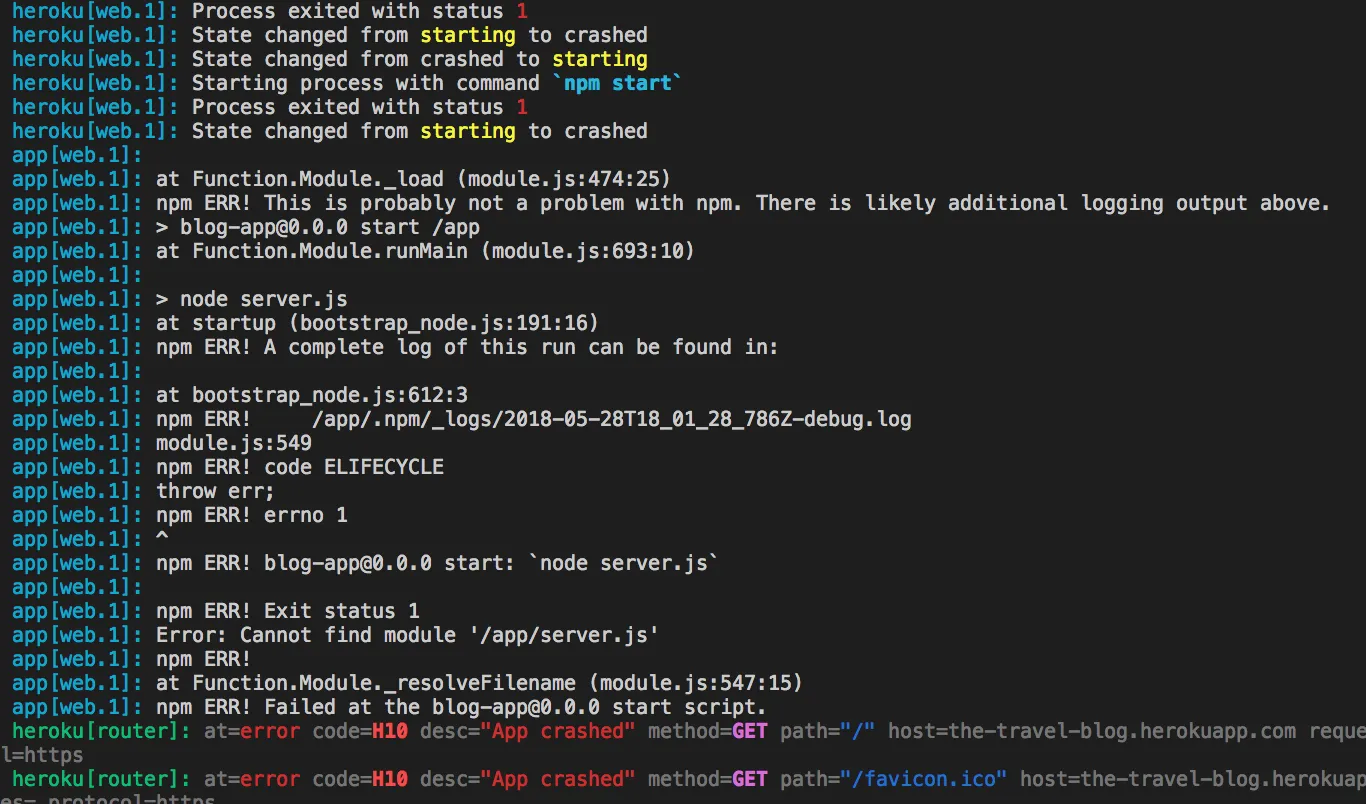
Task: Click the blog-app@0.0.0 start /app line
Action: [318, 227]
